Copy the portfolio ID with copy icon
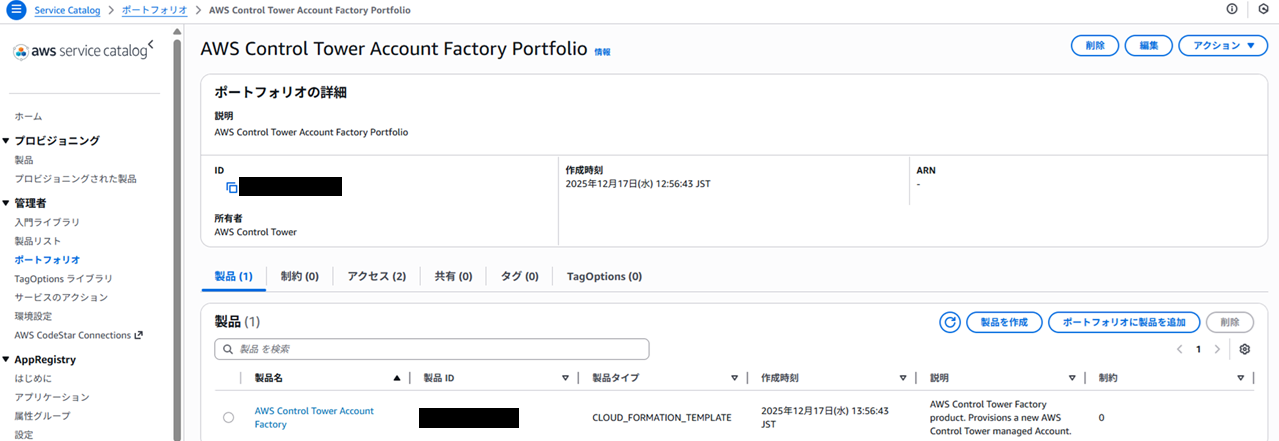 [x=232, y=187]
